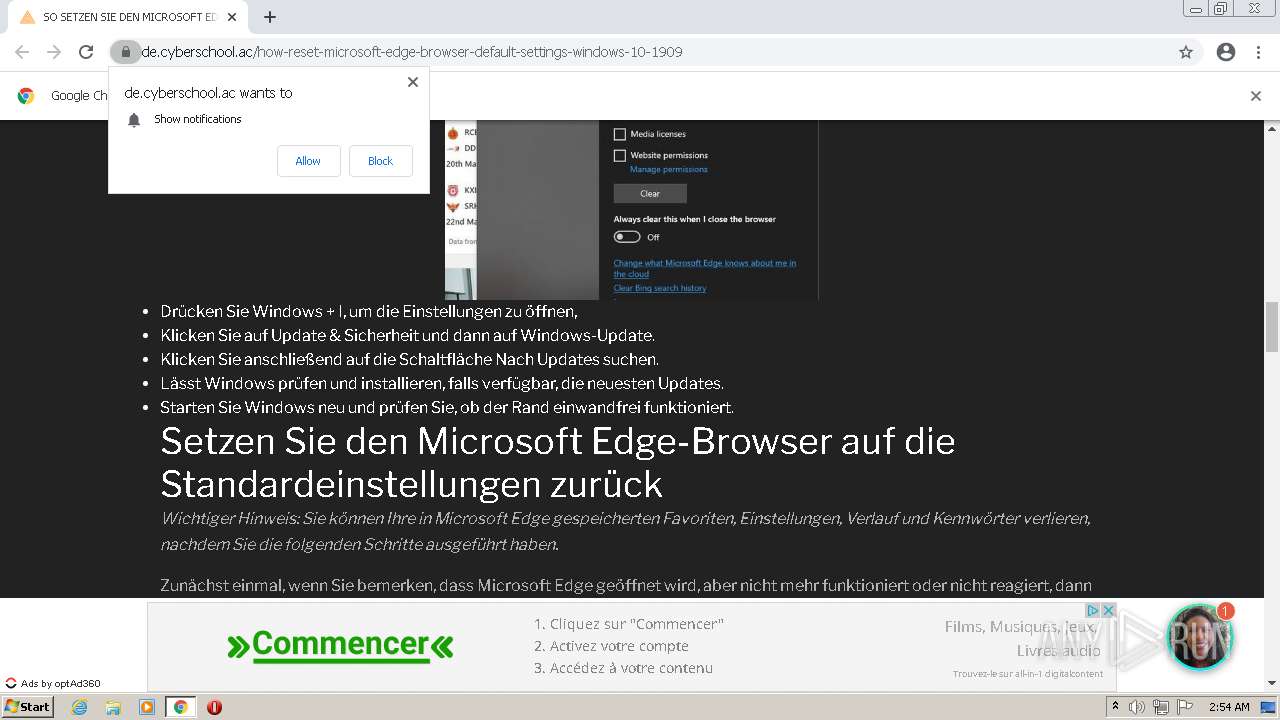Viewport: 1280px width, 720px height.
Task: Close the current browser tab
Action: coord(232,17)
